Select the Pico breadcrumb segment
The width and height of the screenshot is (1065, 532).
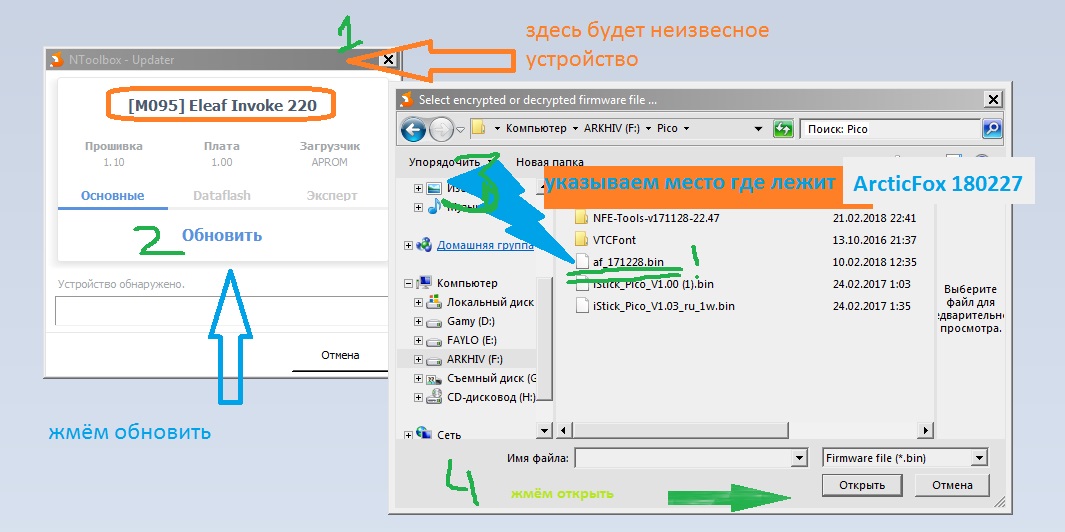(667, 128)
